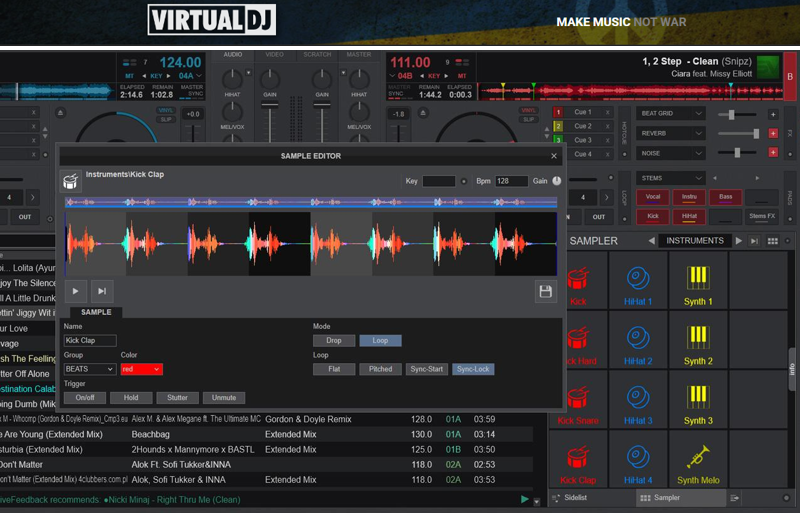Click the red plus button for Noise effect
800x513 pixels.
[773, 152]
